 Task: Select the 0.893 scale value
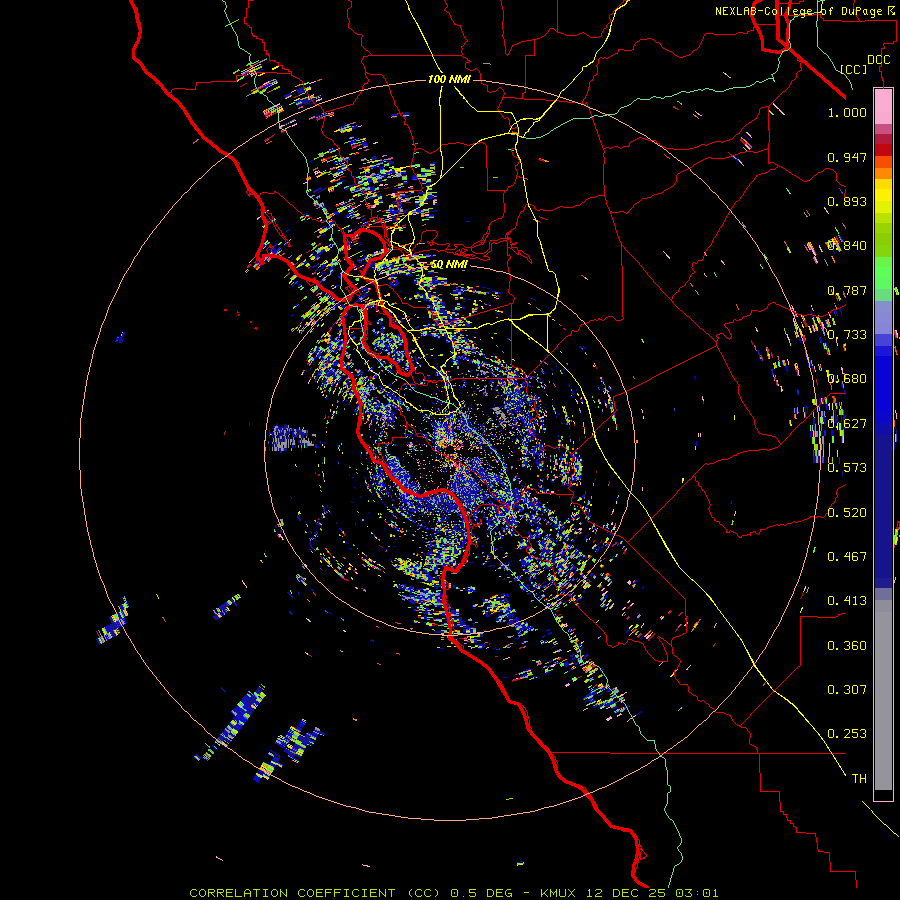pos(847,201)
